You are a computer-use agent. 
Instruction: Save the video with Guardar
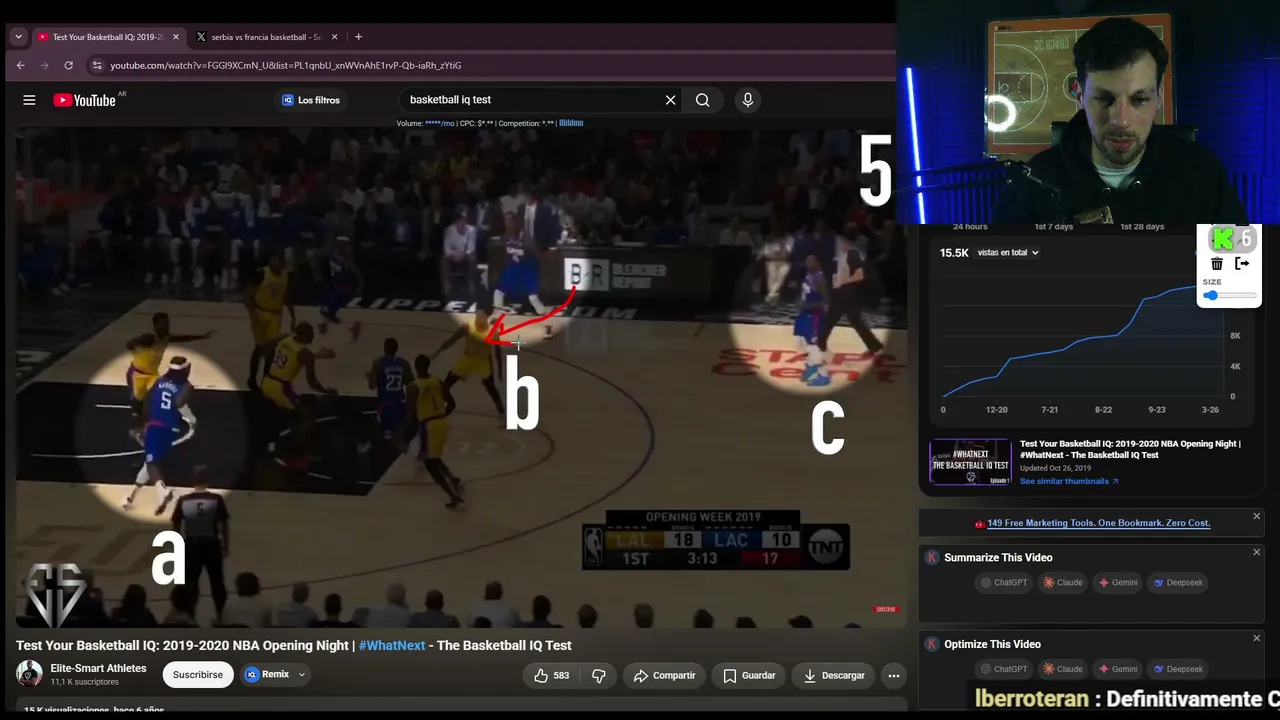tap(749, 675)
